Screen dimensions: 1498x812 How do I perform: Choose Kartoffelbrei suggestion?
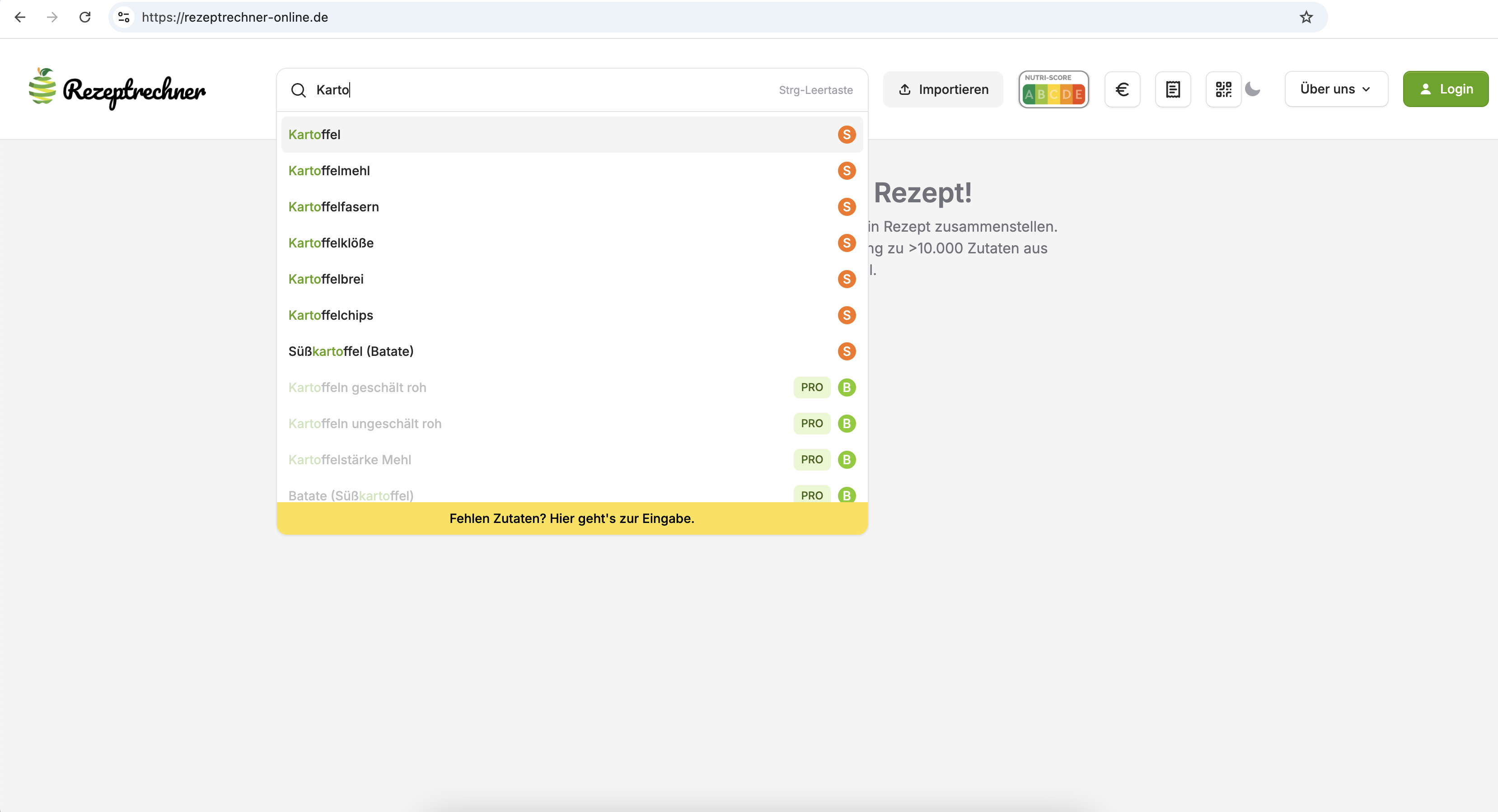point(326,279)
